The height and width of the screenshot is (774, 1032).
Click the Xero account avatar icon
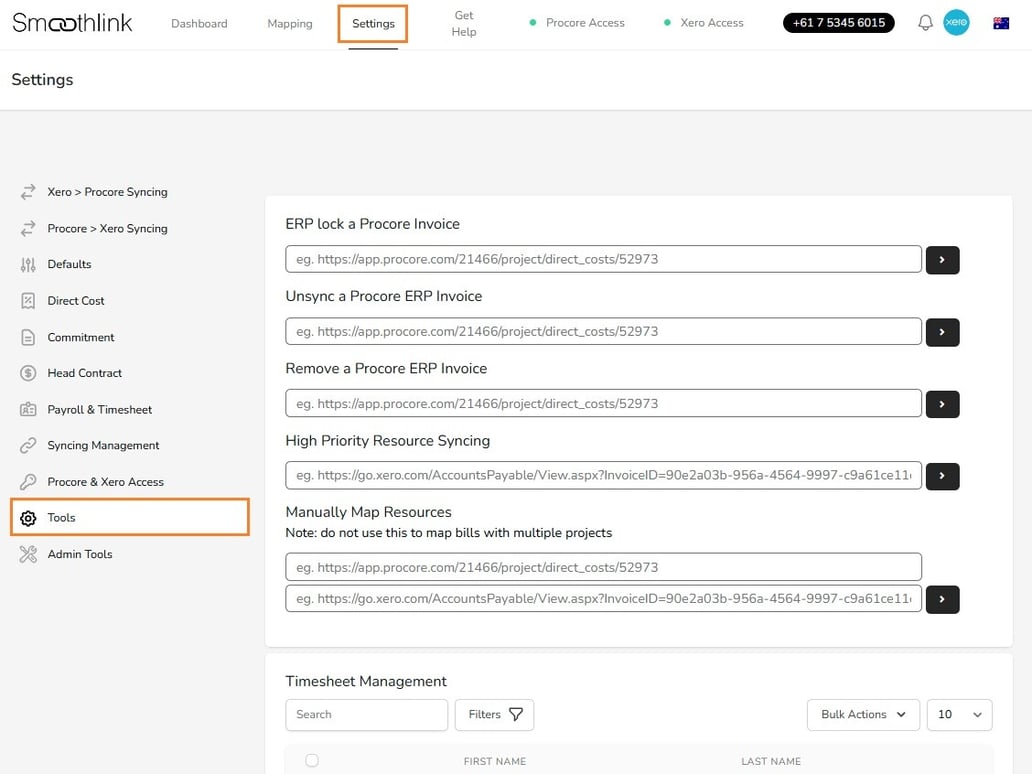956,21
